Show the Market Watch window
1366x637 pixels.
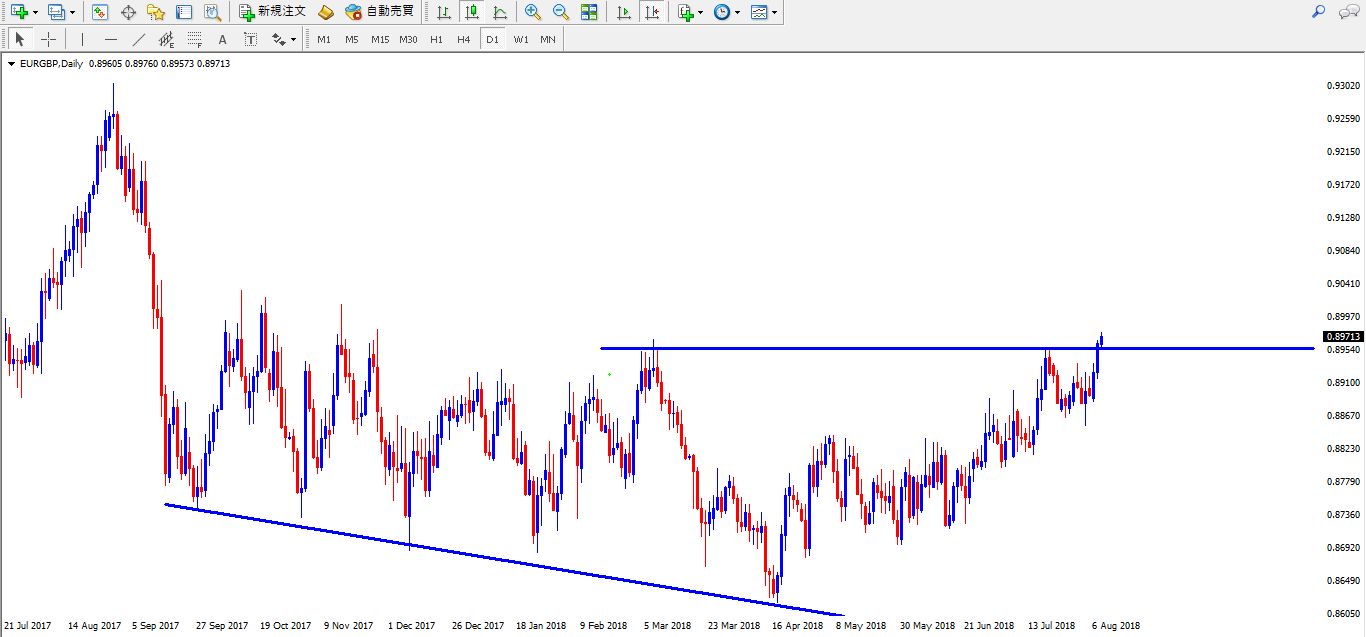pos(100,12)
